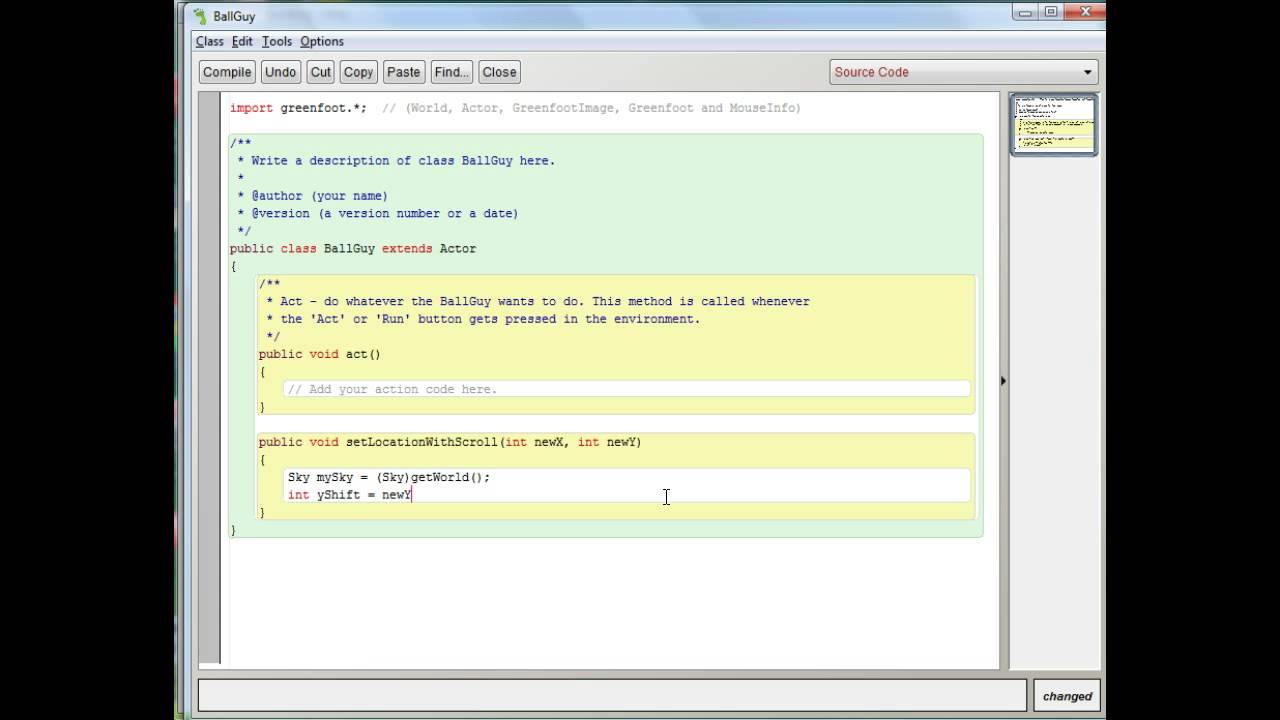
Task: Click the setLocationWithScroll method signature
Action: click(450, 442)
